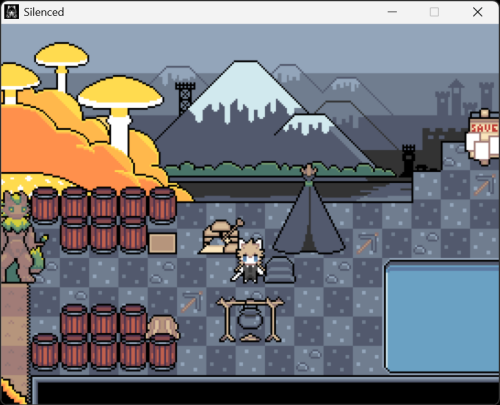Screen dimensions: 500x405
Task: Select the cat-eared player character
Action: pos(249,261)
